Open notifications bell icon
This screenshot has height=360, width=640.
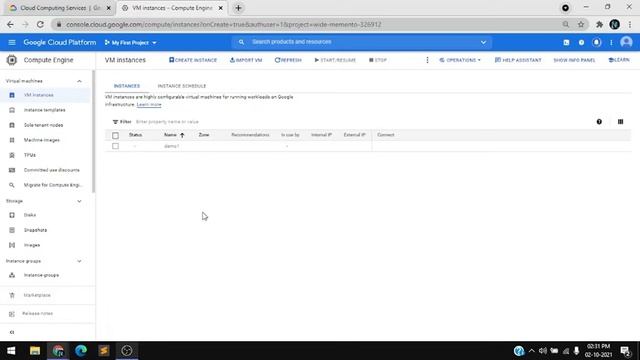(x=596, y=42)
